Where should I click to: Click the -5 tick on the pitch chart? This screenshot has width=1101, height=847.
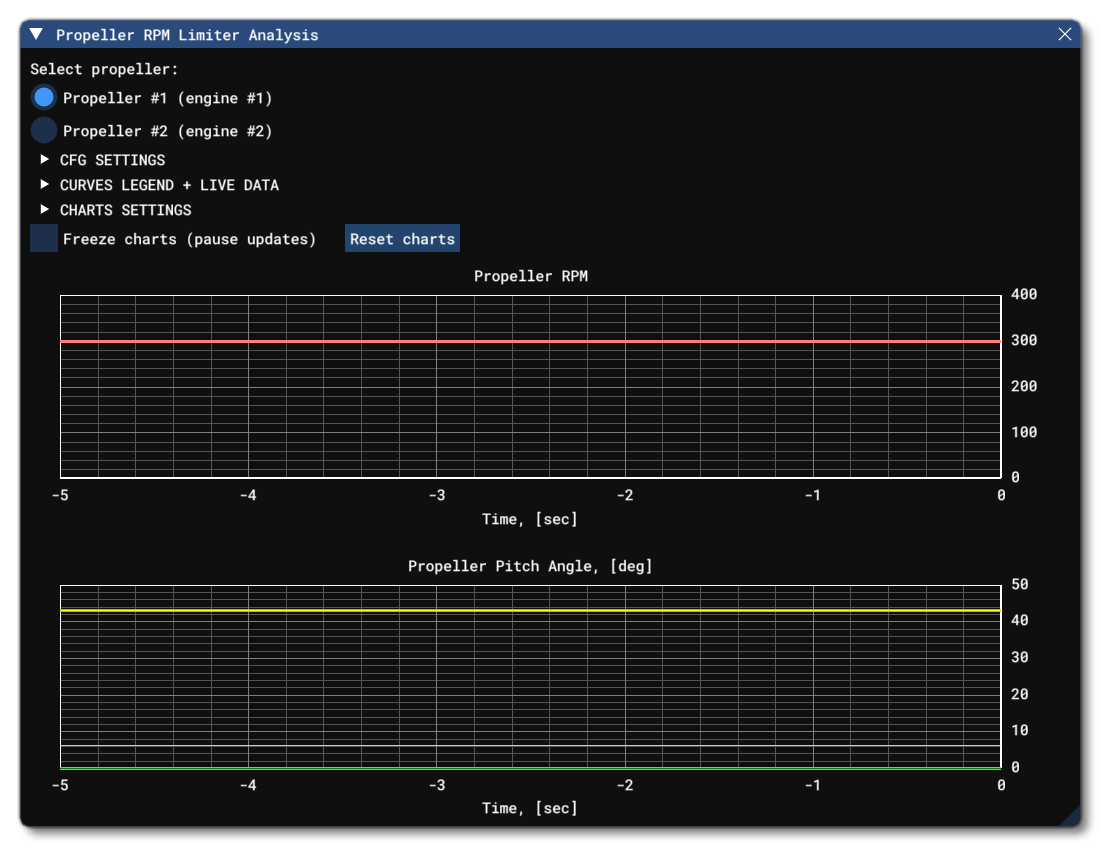tap(62, 786)
